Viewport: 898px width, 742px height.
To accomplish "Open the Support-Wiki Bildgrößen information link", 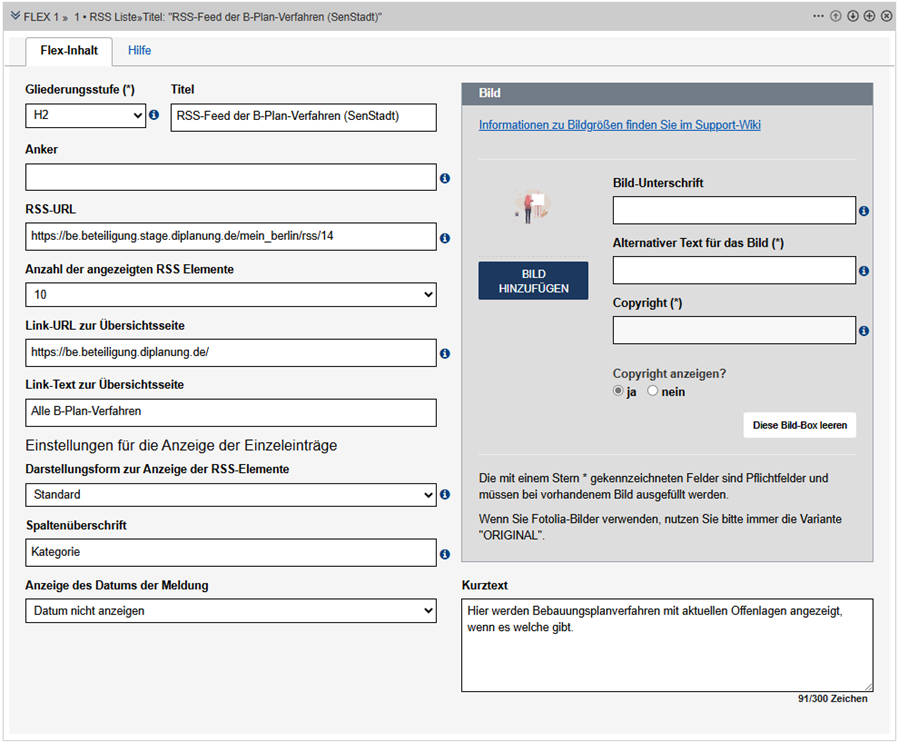I will click(x=619, y=125).
